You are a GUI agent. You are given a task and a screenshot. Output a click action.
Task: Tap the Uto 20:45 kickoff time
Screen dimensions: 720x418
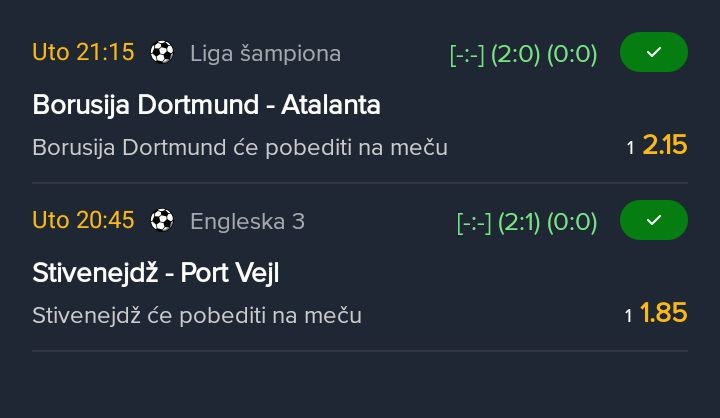click(x=83, y=221)
